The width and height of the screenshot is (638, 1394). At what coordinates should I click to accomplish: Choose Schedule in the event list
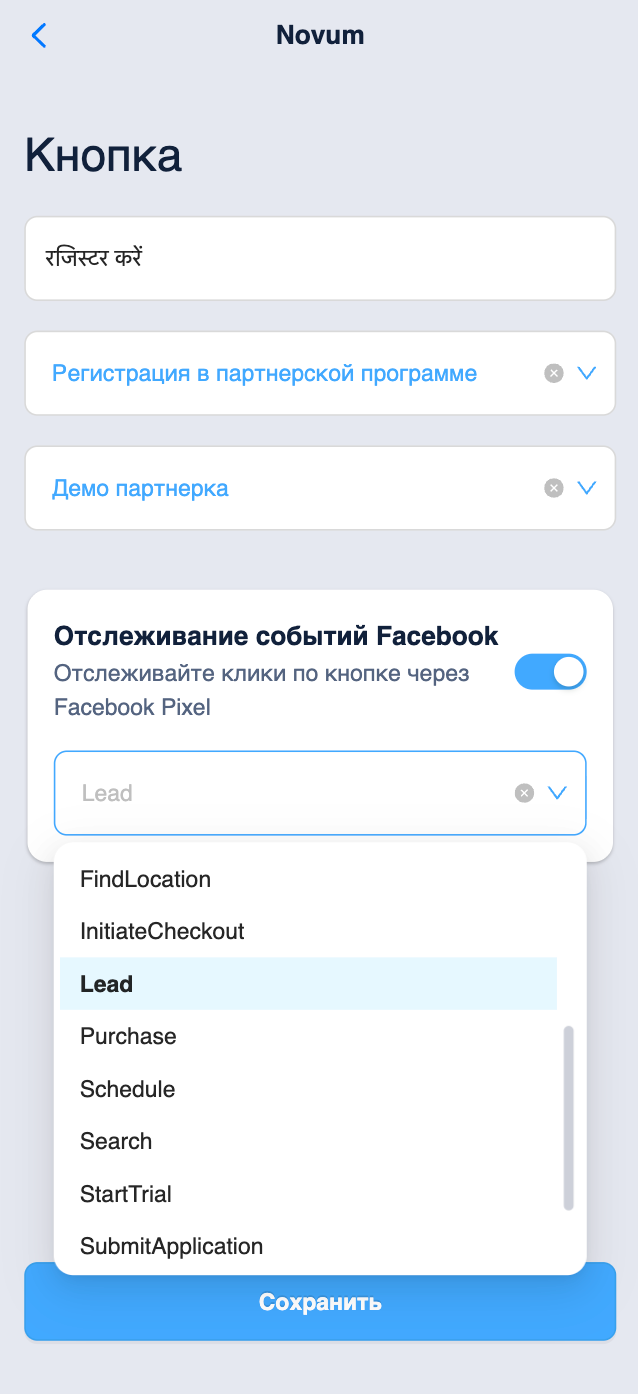click(128, 1089)
